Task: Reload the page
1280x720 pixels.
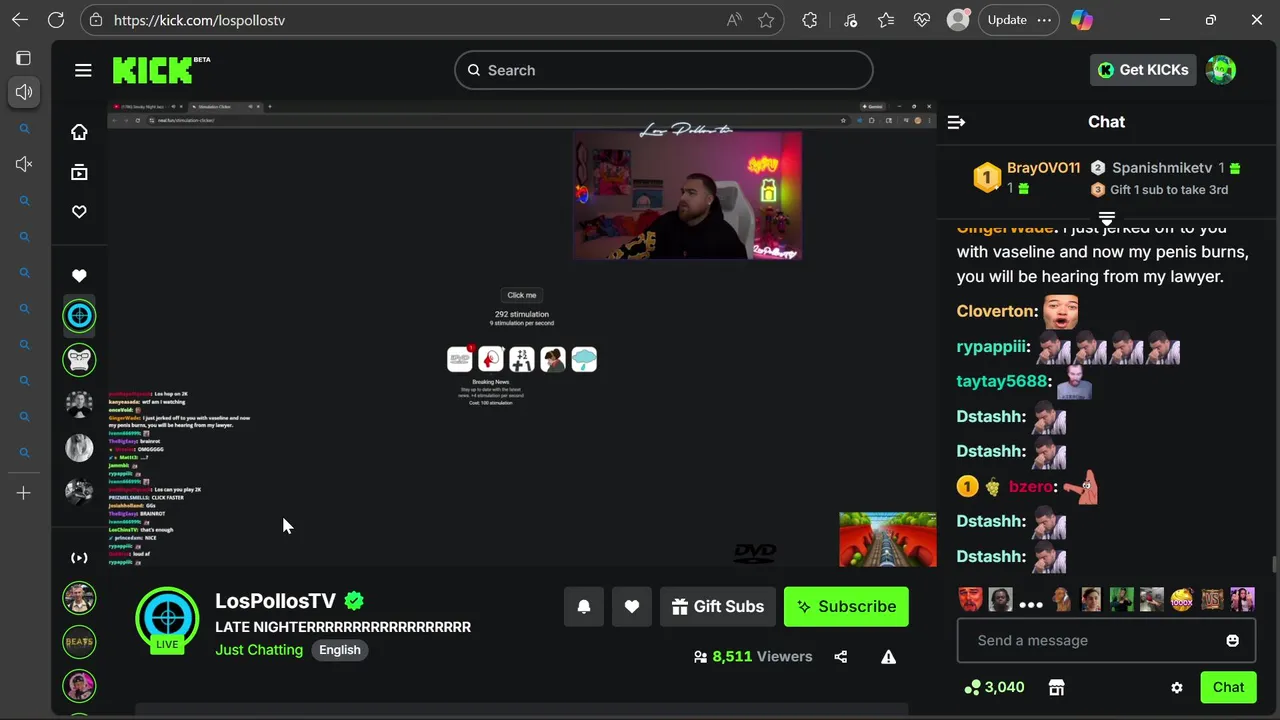Action: tap(56, 20)
